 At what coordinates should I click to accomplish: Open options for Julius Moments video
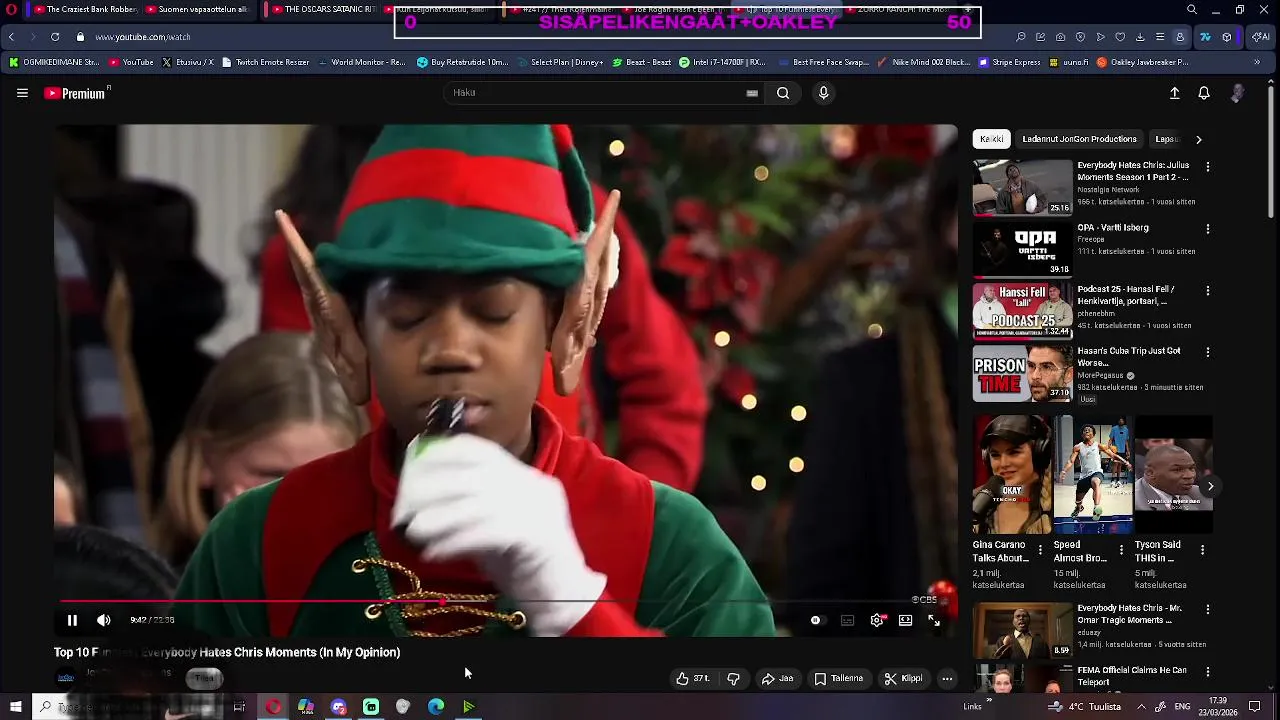pyautogui.click(x=1208, y=167)
